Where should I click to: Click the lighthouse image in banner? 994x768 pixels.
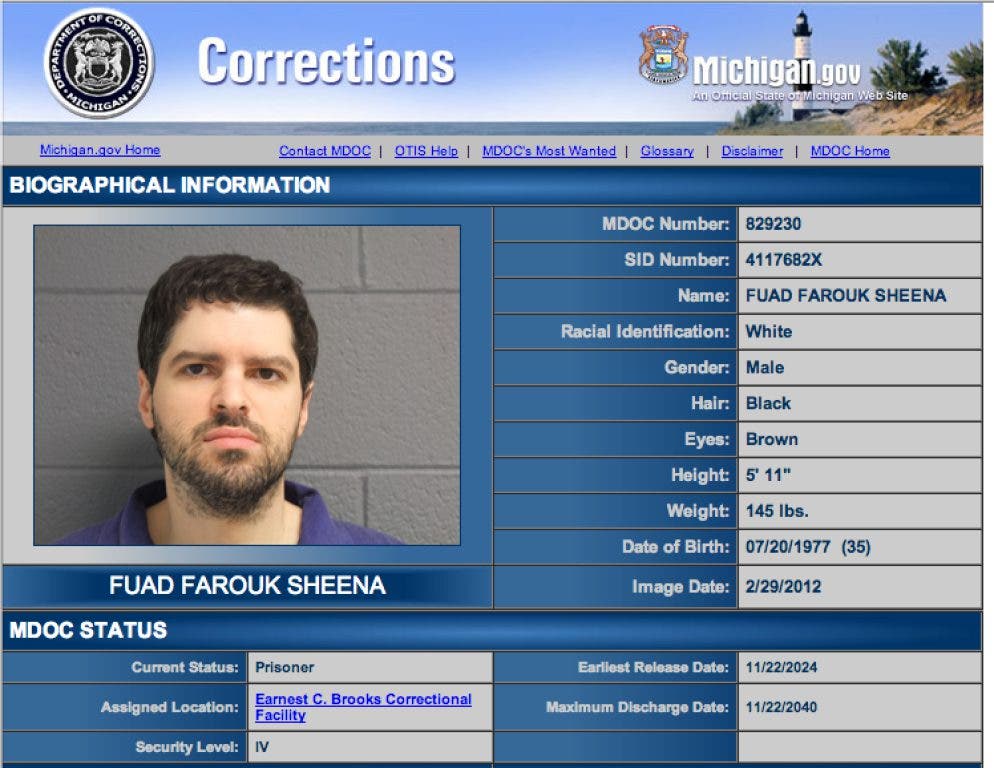(x=802, y=65)
